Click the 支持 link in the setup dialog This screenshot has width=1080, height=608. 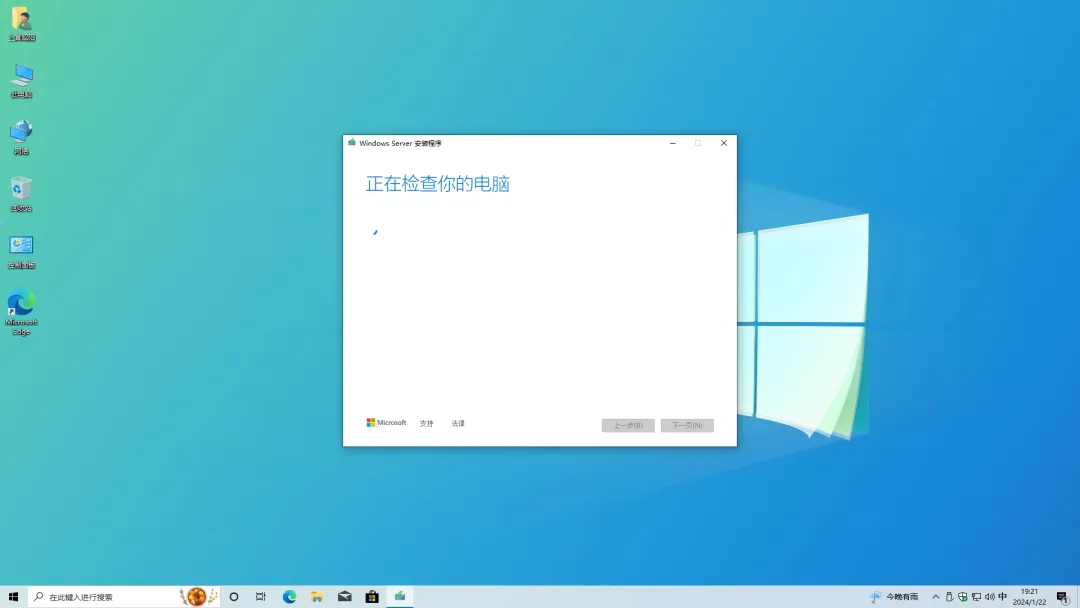tap(426, 423)
